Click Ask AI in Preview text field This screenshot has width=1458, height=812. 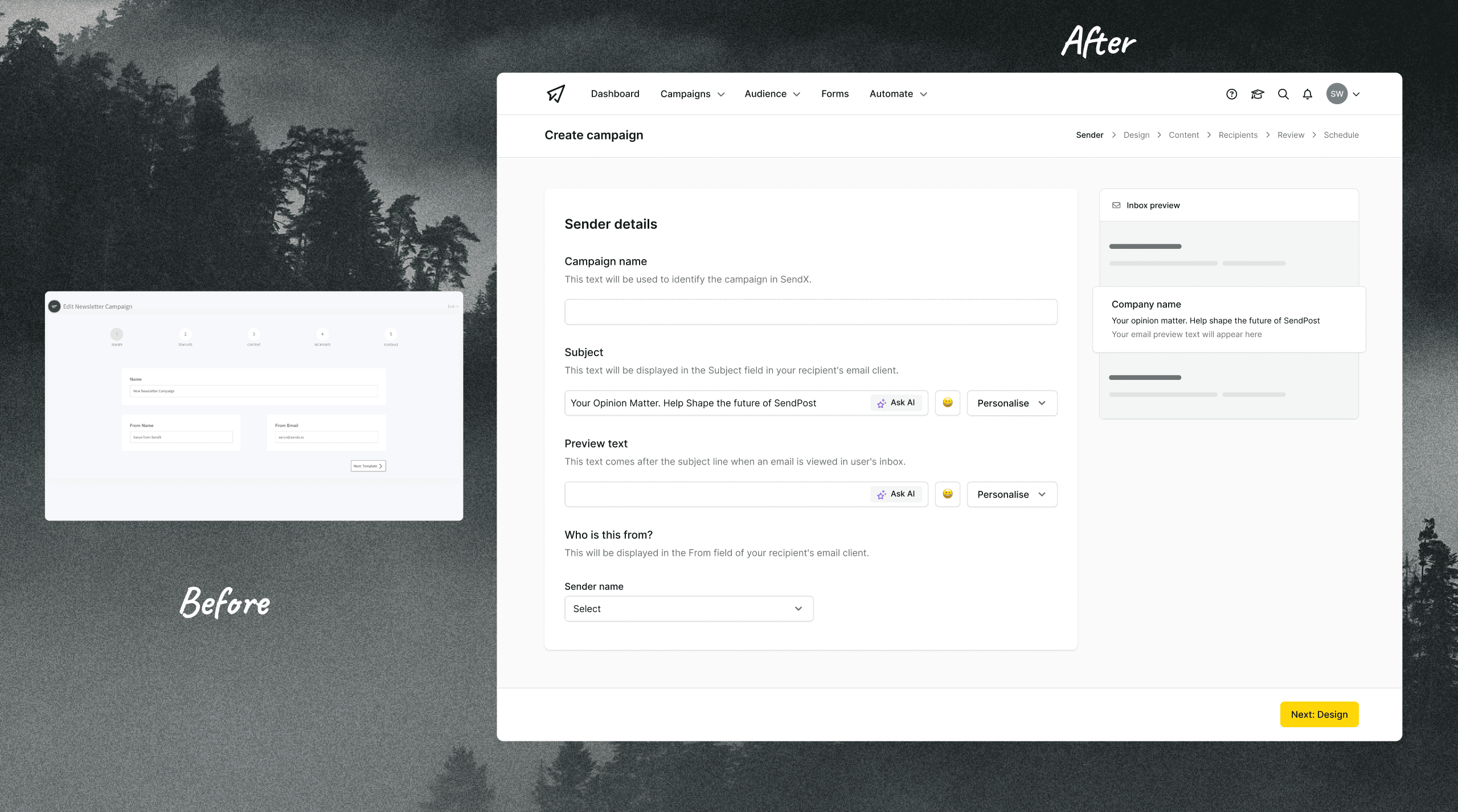point(896,494)
